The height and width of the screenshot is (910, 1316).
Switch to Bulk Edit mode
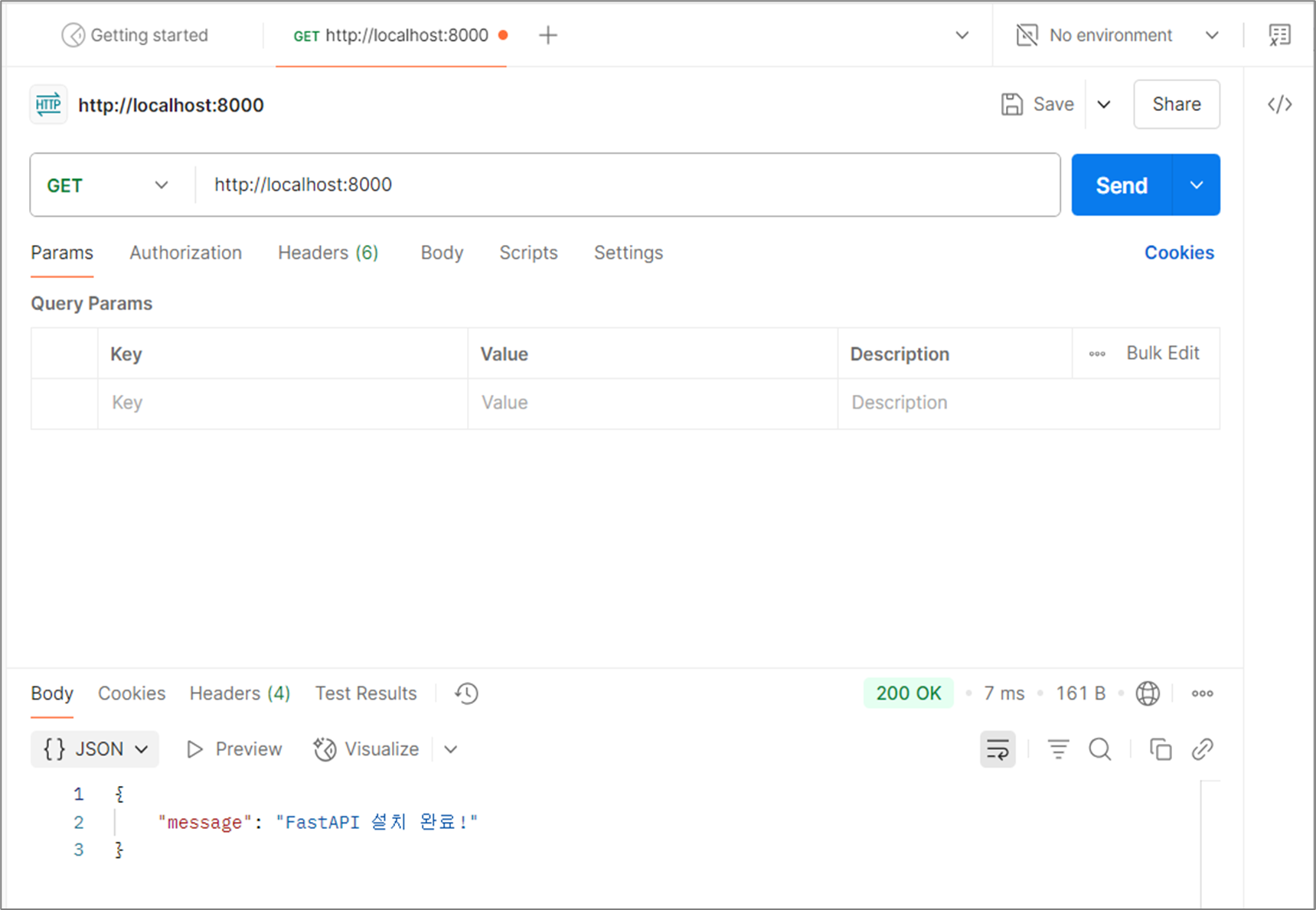click(1162, 353)
